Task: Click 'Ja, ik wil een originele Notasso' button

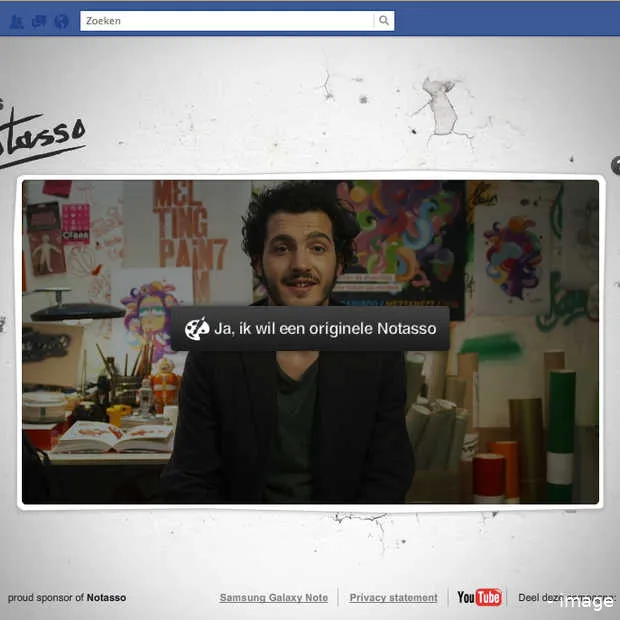Action: (310, 329)
